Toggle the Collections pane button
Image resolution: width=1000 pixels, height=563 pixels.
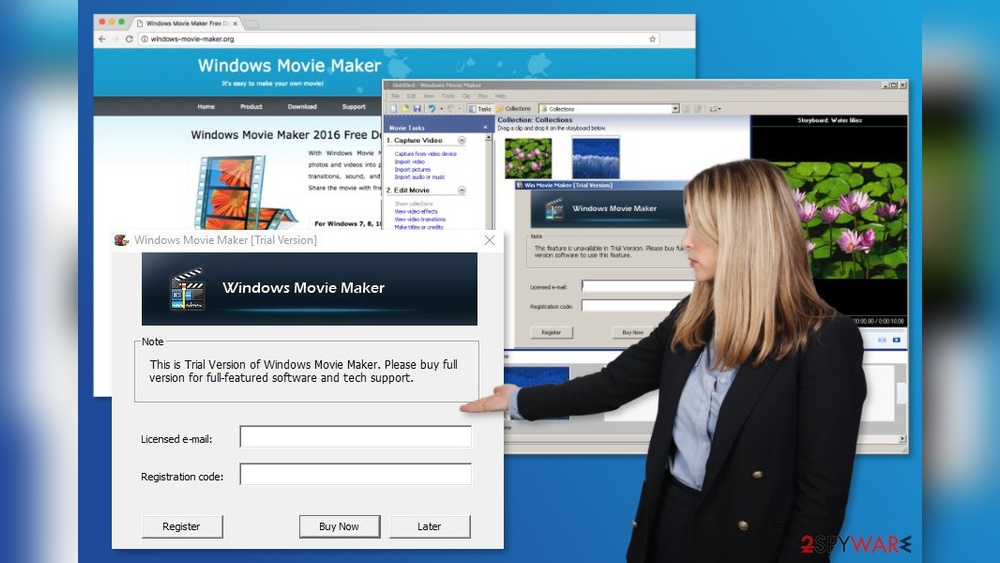pyautogui.click(x=514, y=109)
